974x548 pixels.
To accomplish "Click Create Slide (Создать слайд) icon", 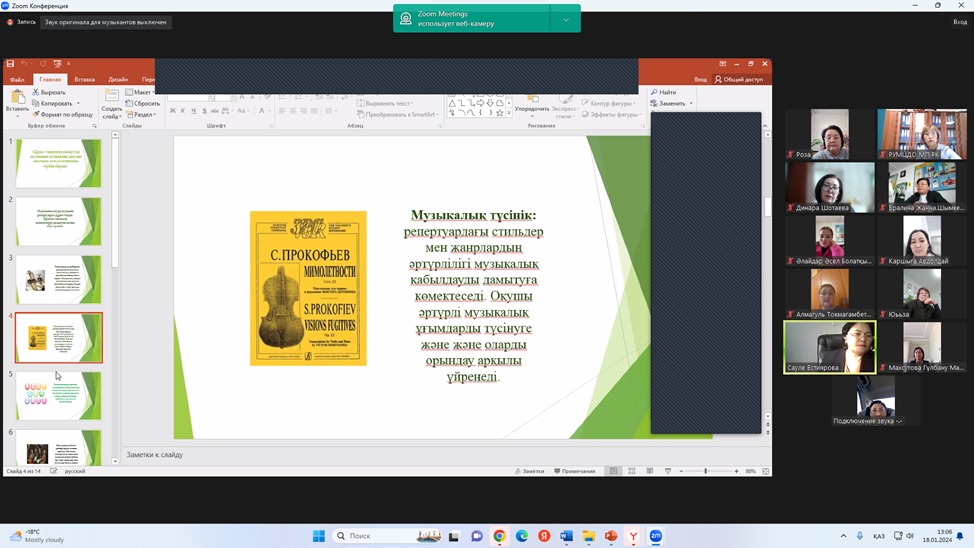I will click(x=112, y=96).
